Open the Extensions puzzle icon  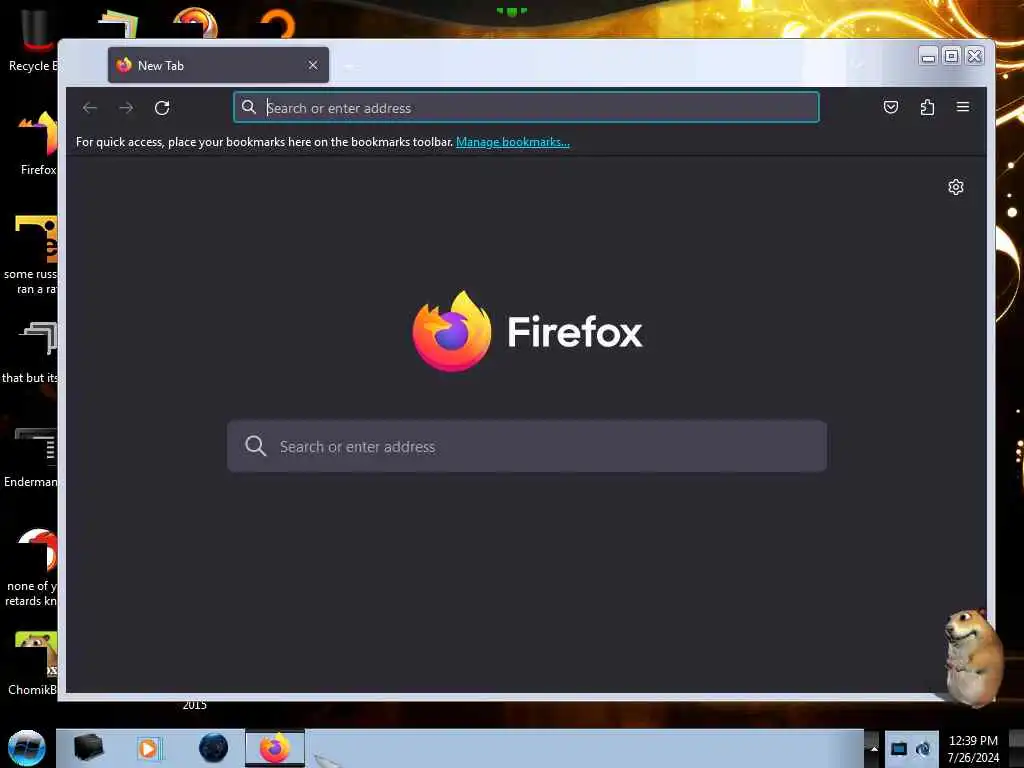[x=927, y=107]
